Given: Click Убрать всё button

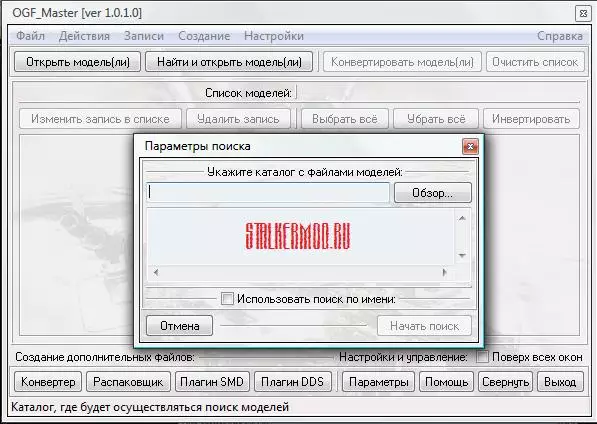Looking at the screenshot, I should tap(436, 119).
